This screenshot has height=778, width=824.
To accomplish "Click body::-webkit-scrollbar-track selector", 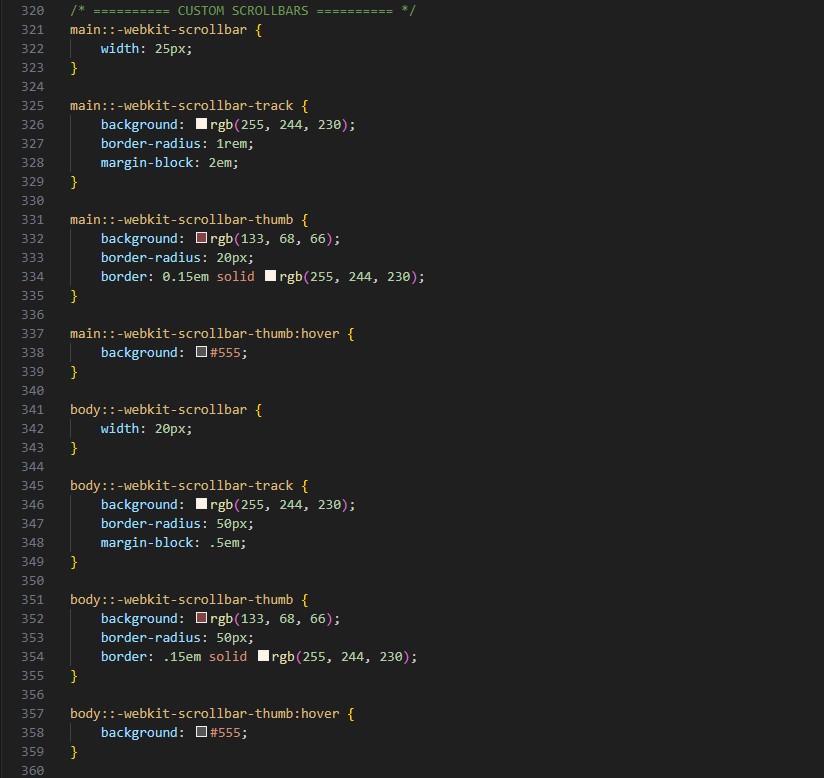I will [181, 486].
